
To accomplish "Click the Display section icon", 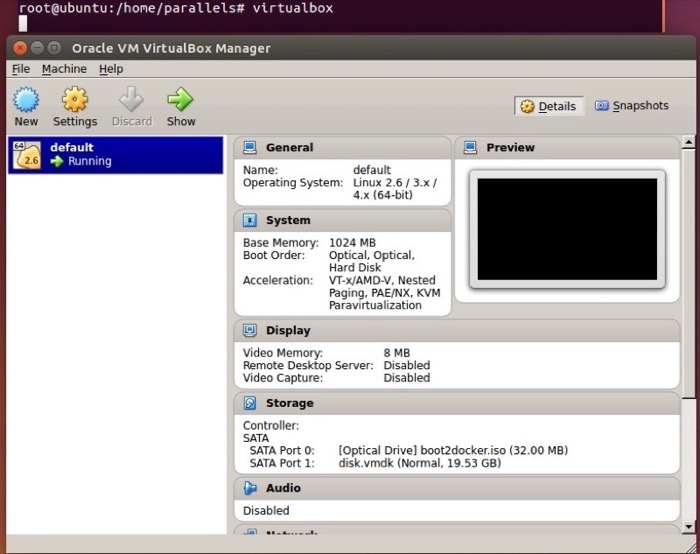I will point(250,330).
